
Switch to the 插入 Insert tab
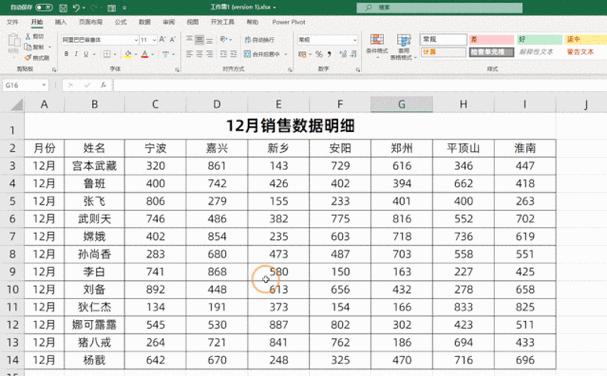(x=60, y=22)
